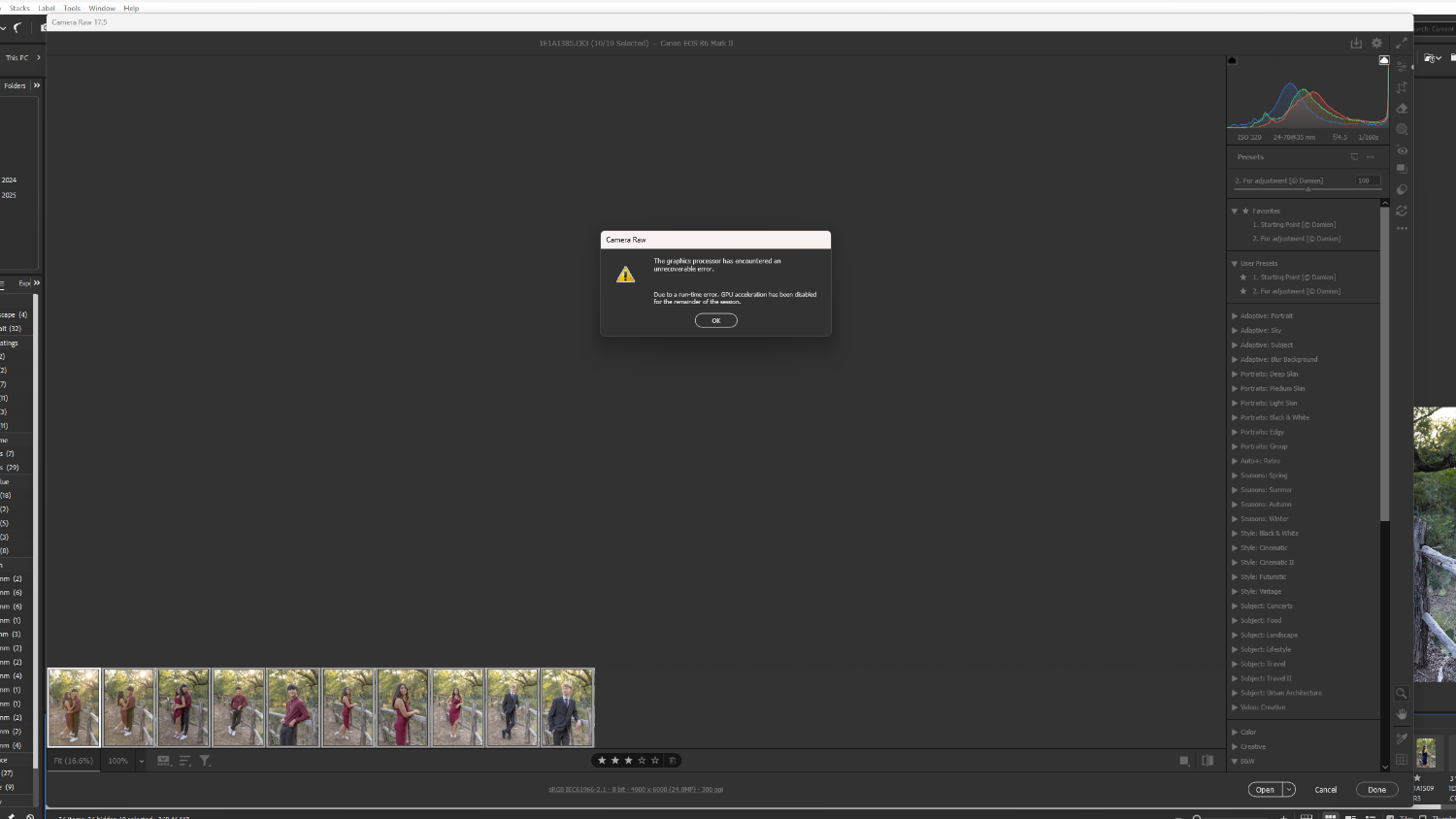
Task: Select the Hand pan tool
Action: [x=1402, y=714]
